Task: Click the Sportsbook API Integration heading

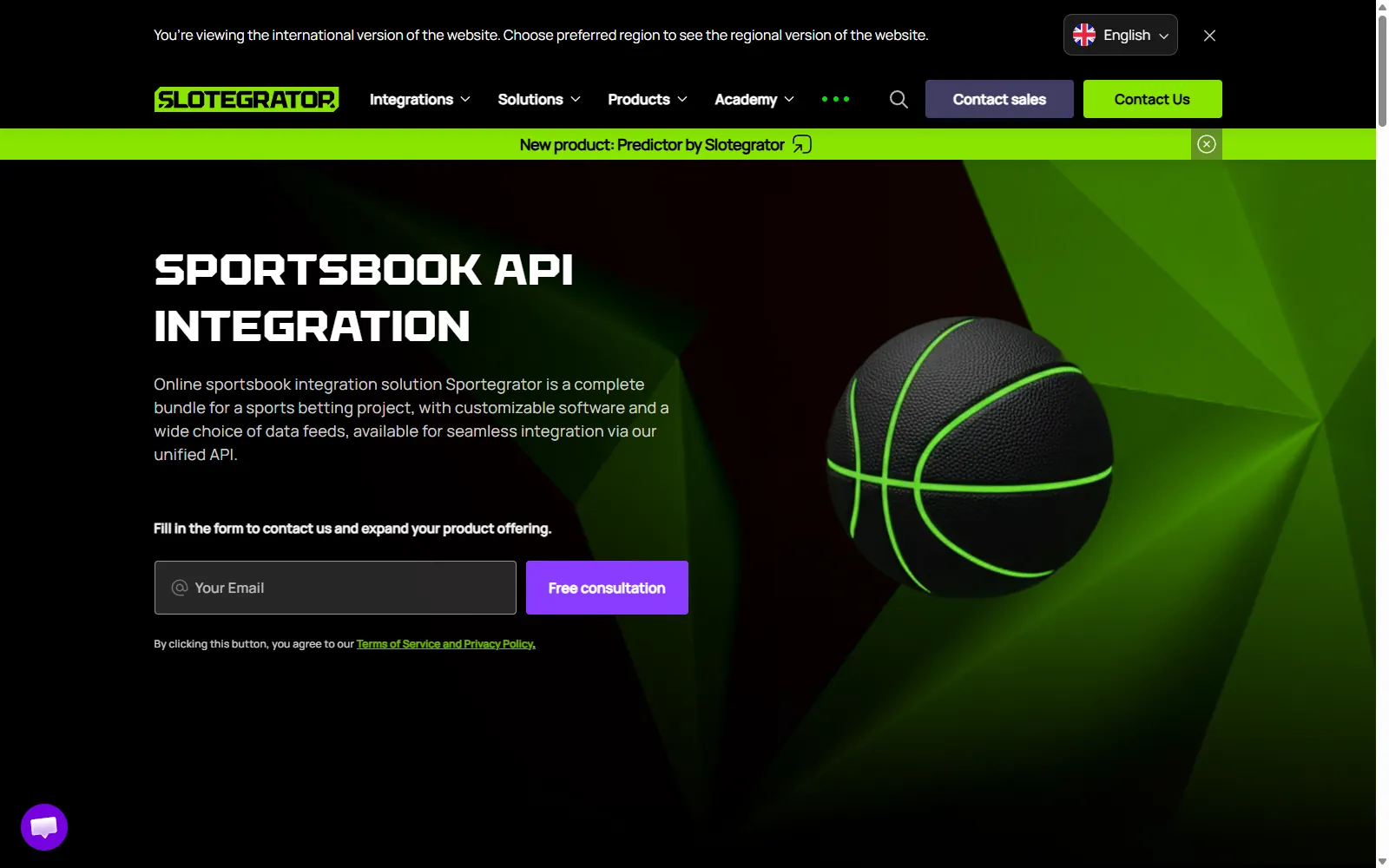Action: 364,298
